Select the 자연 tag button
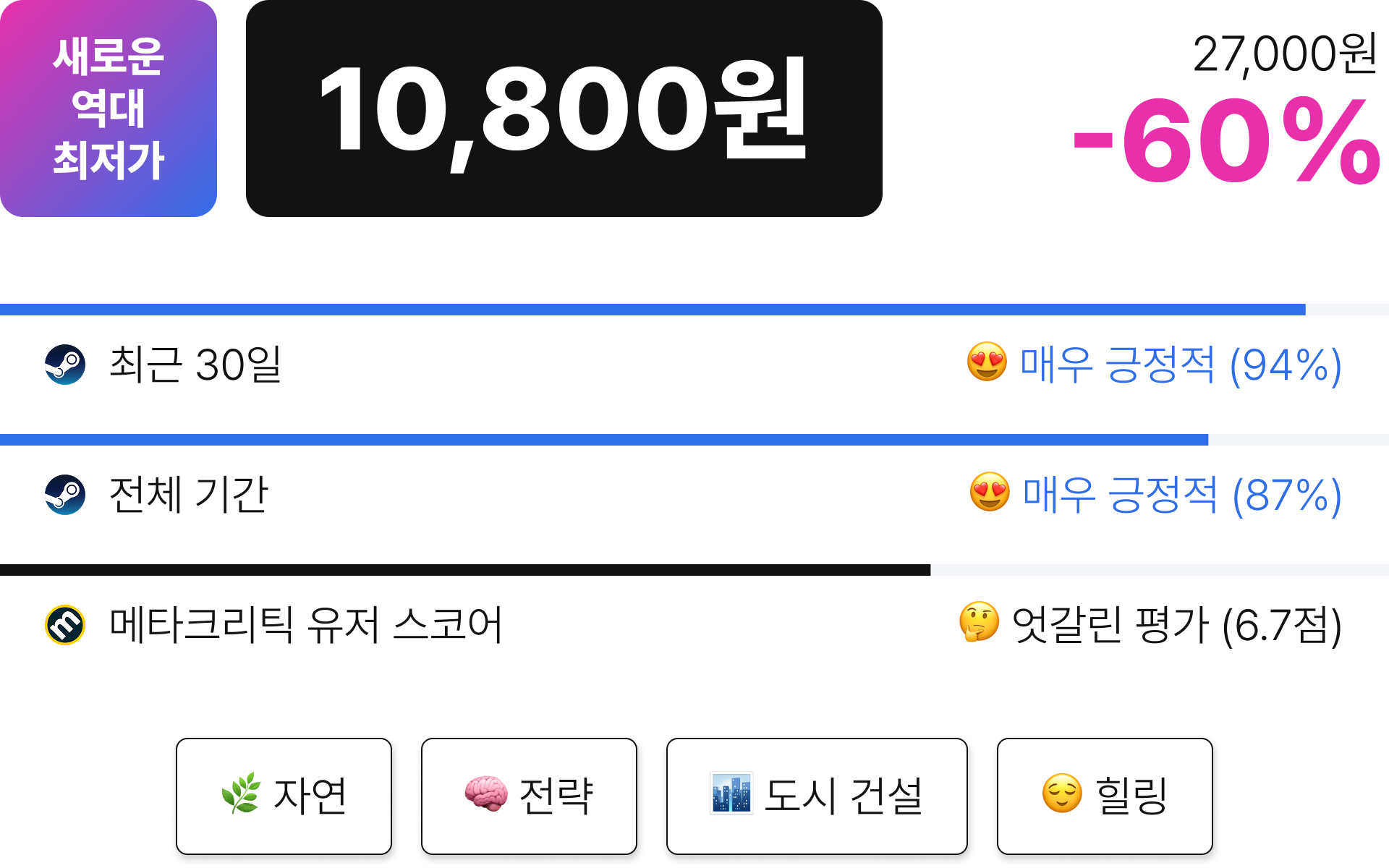Image resolution: width=1389 pixels, height=868 pixels. pyautogui.click(x=284, y=796)
